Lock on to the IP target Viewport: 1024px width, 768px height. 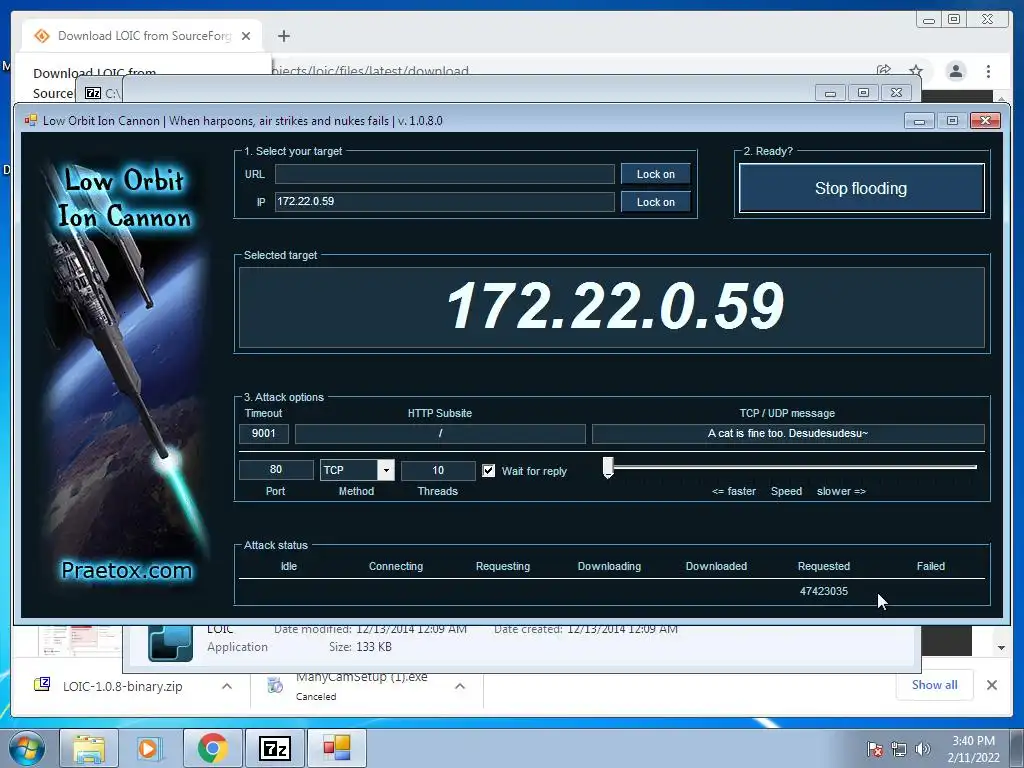click(656, 202)
